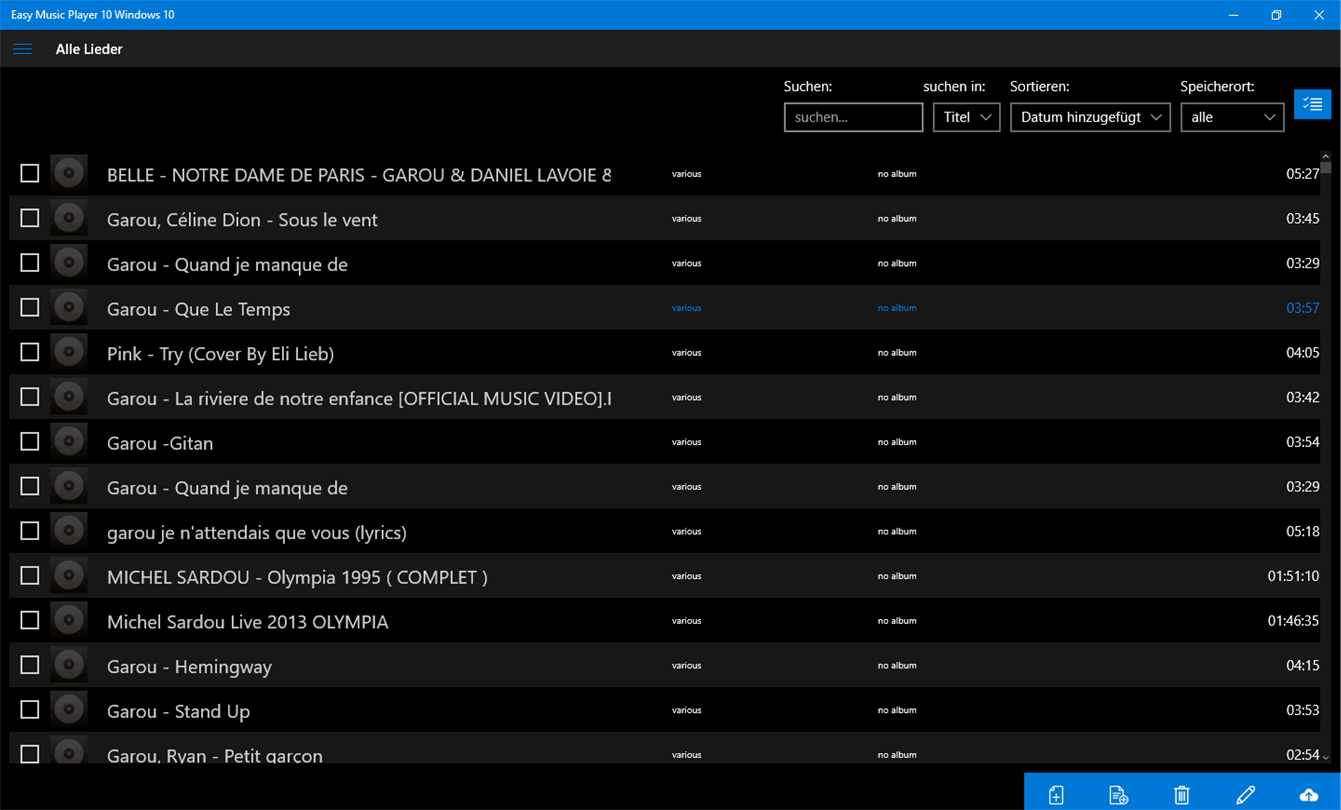Click disc icon of Garou -Gitan
Image resolution: width=1341 pixels, height=810 pixels.
[x=69, y=441]
